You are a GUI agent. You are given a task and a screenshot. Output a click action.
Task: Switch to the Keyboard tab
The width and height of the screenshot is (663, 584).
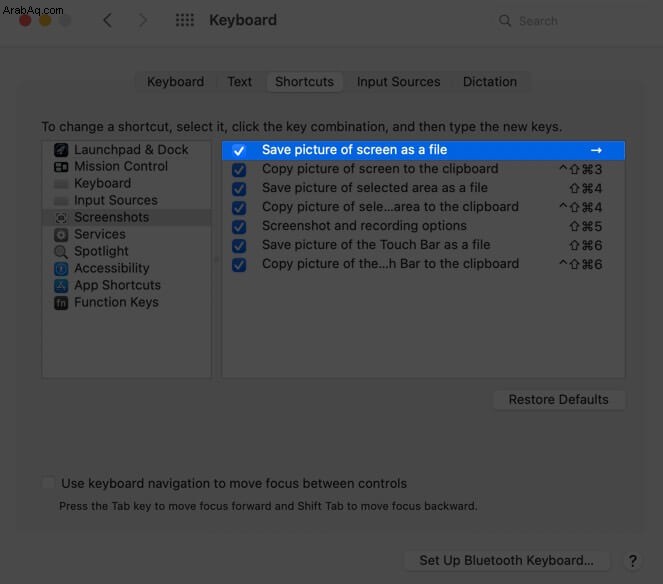175,82
